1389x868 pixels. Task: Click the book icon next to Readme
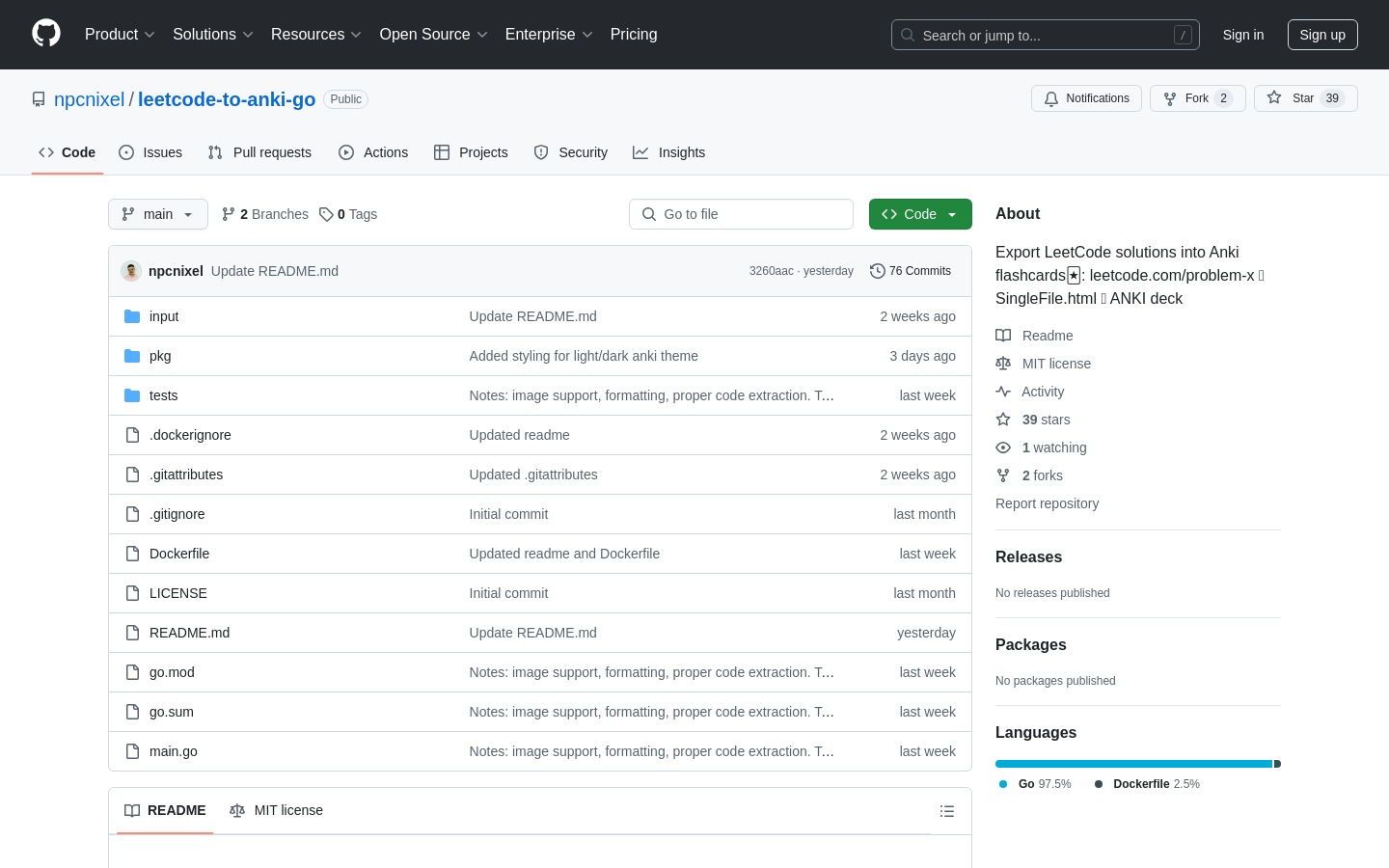[x=1003, y=336]
